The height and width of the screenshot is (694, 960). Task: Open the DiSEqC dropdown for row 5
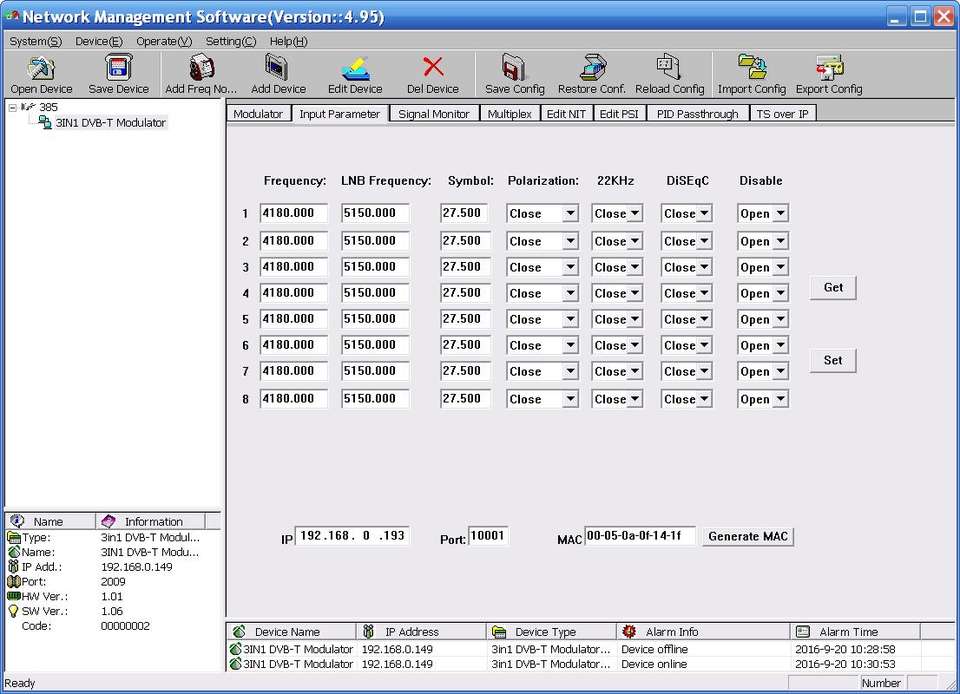[x=704, y=320]
